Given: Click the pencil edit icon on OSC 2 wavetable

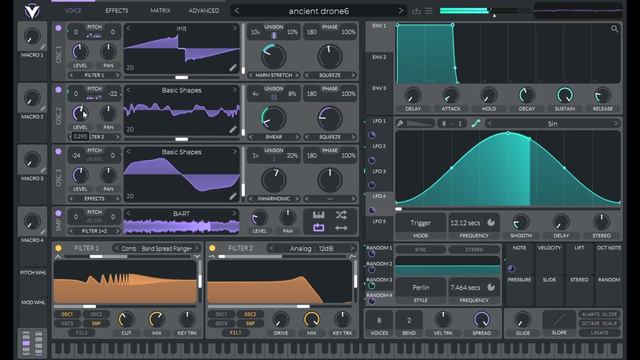Looking at the screenshot, I should click(x=233, y=130).
